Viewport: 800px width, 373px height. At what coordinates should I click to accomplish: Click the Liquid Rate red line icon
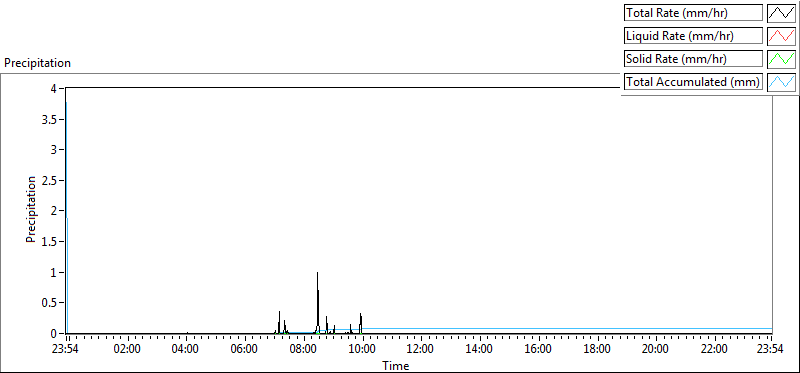click(x=781, y=36)
